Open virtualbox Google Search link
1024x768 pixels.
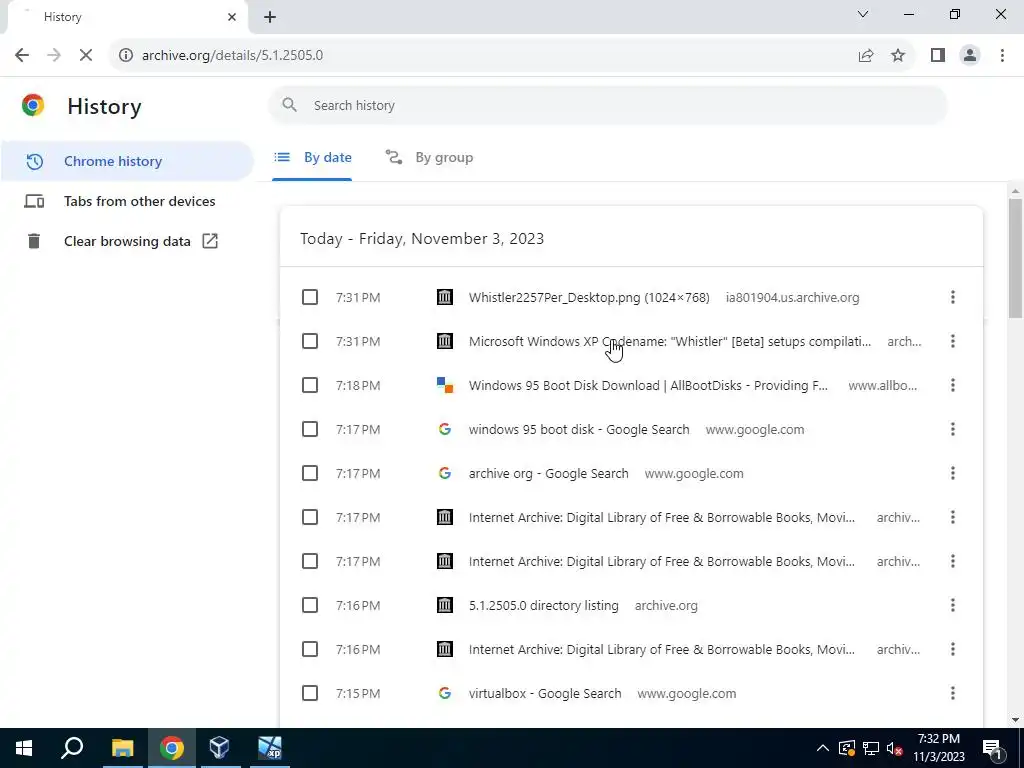[545, 693]
